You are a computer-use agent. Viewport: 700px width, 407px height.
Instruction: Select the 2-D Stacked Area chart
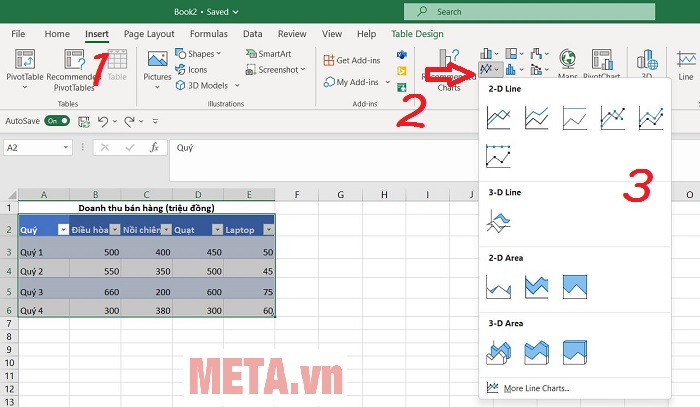(x=536, y=287)
